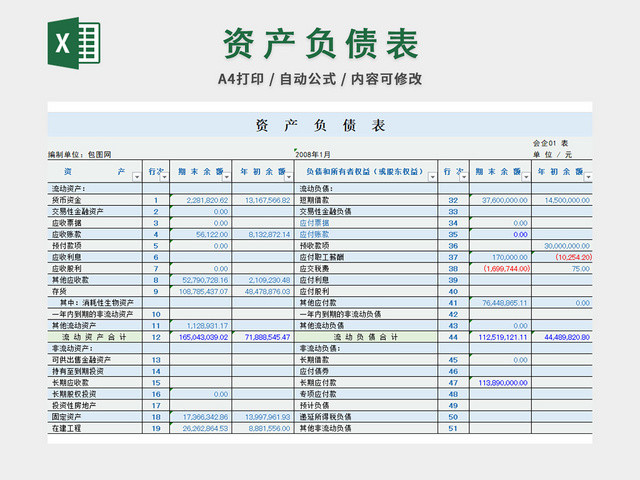
Task: Select the 编制单位：包图网 cell
Action: 80,154
